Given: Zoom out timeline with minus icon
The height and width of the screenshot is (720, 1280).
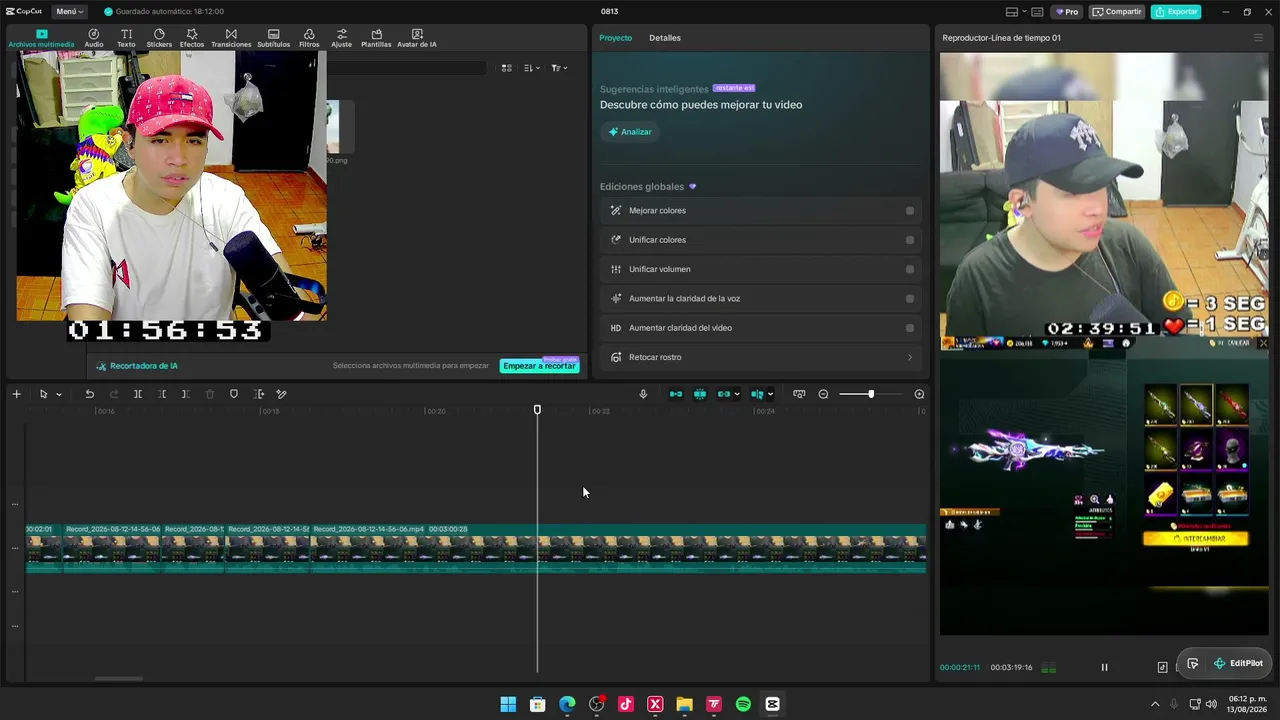Looking at the screenshot, I should tap(823, 394).
